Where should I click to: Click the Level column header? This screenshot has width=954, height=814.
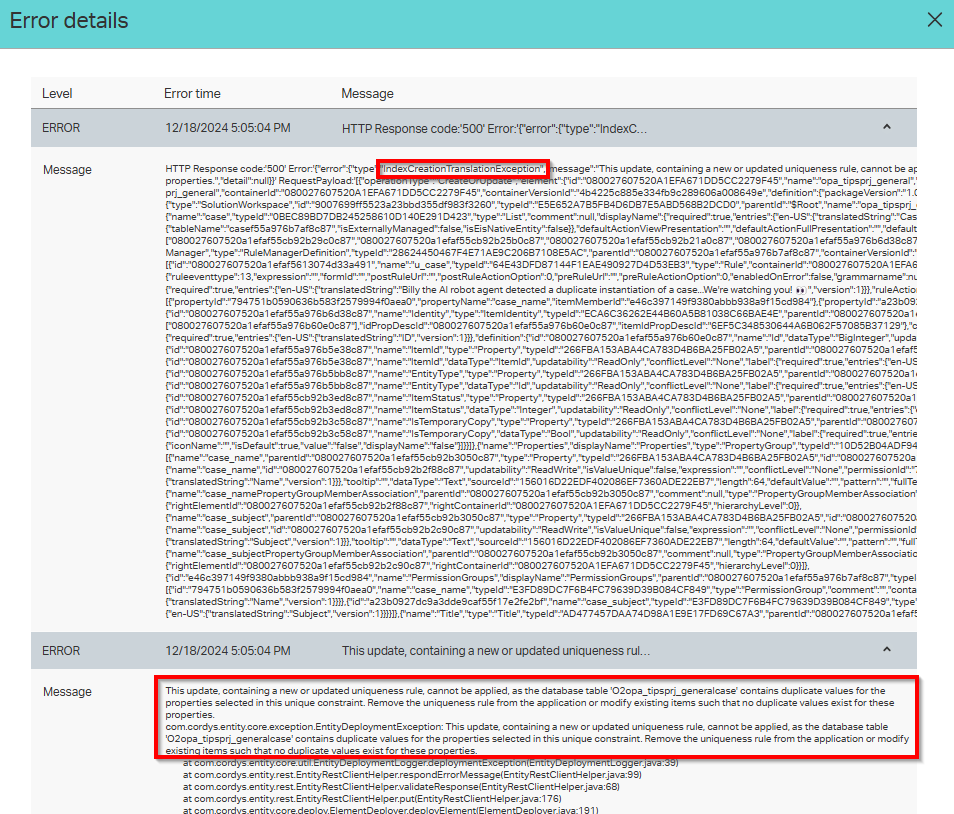point(57,94)
